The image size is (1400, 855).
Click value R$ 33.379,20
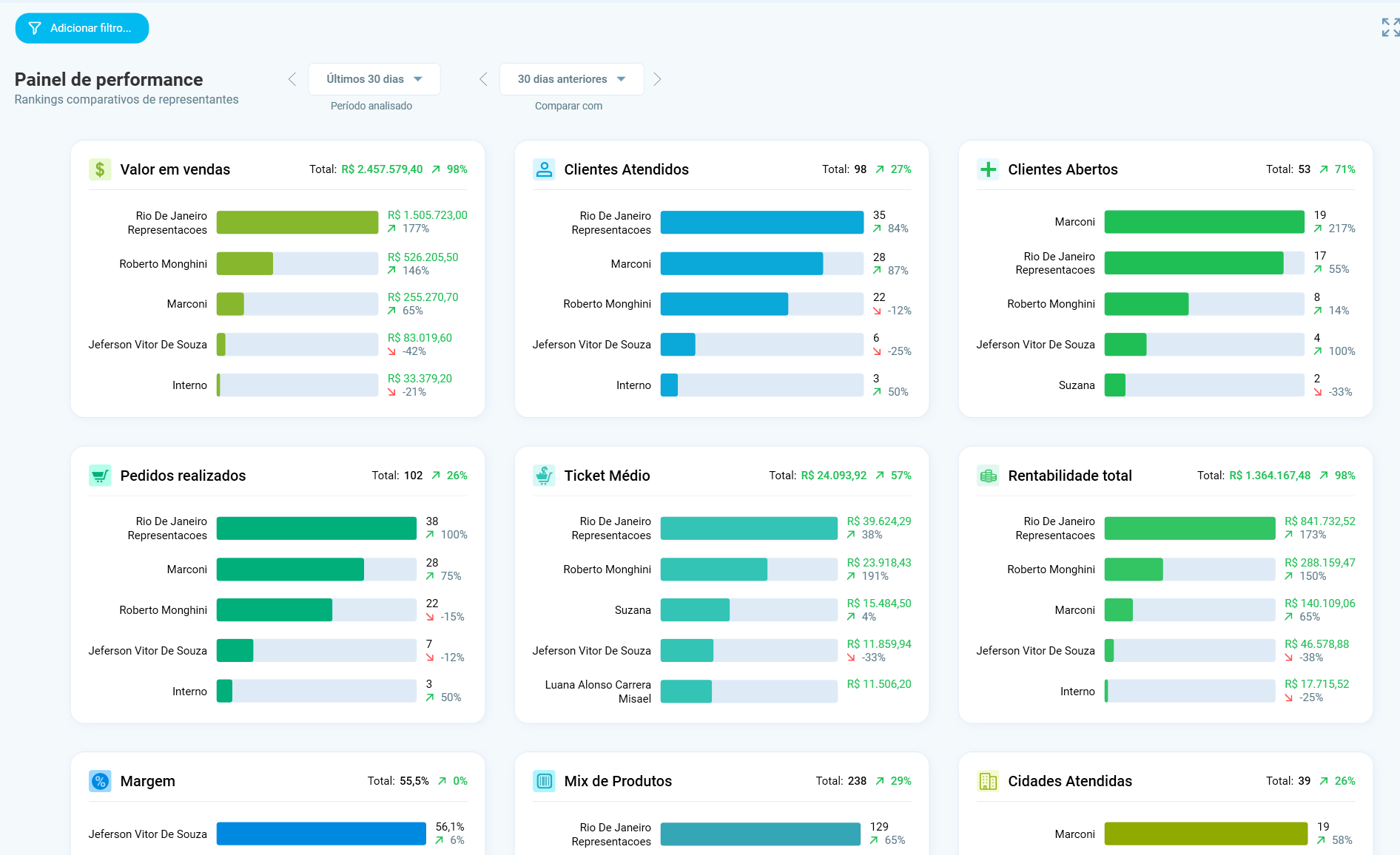(420, 379)
